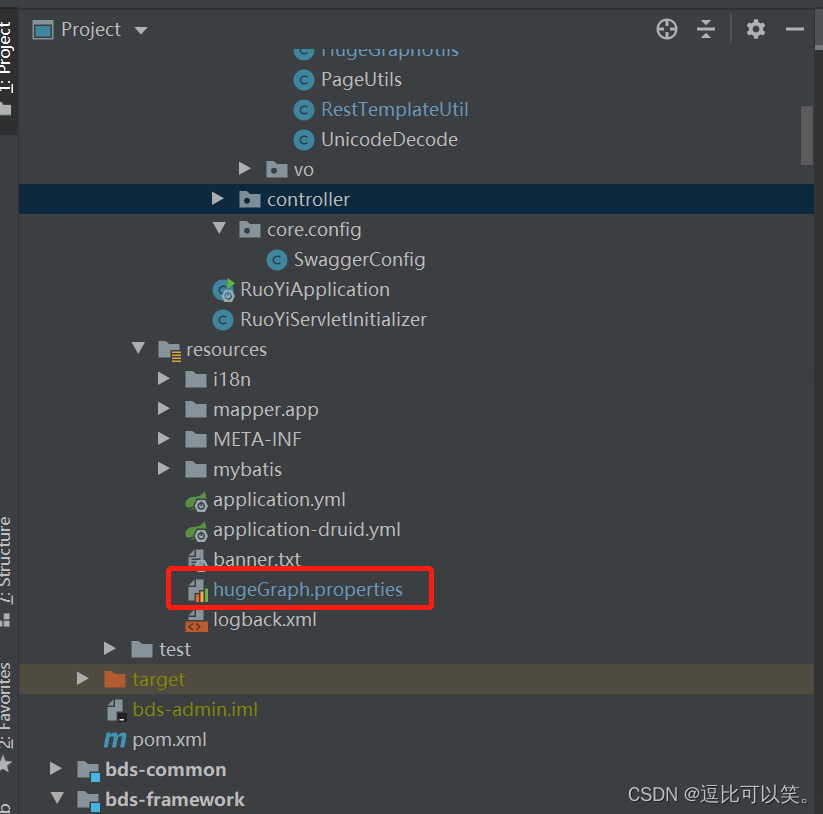Open the 2: Favorites side tab
Viewport: 823px width, 814px height.
click(x=6, y=705)
